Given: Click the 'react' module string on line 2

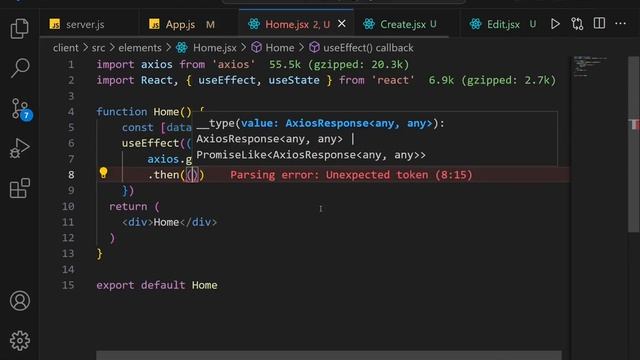Looking at the screenshot, I should point(393,80).
